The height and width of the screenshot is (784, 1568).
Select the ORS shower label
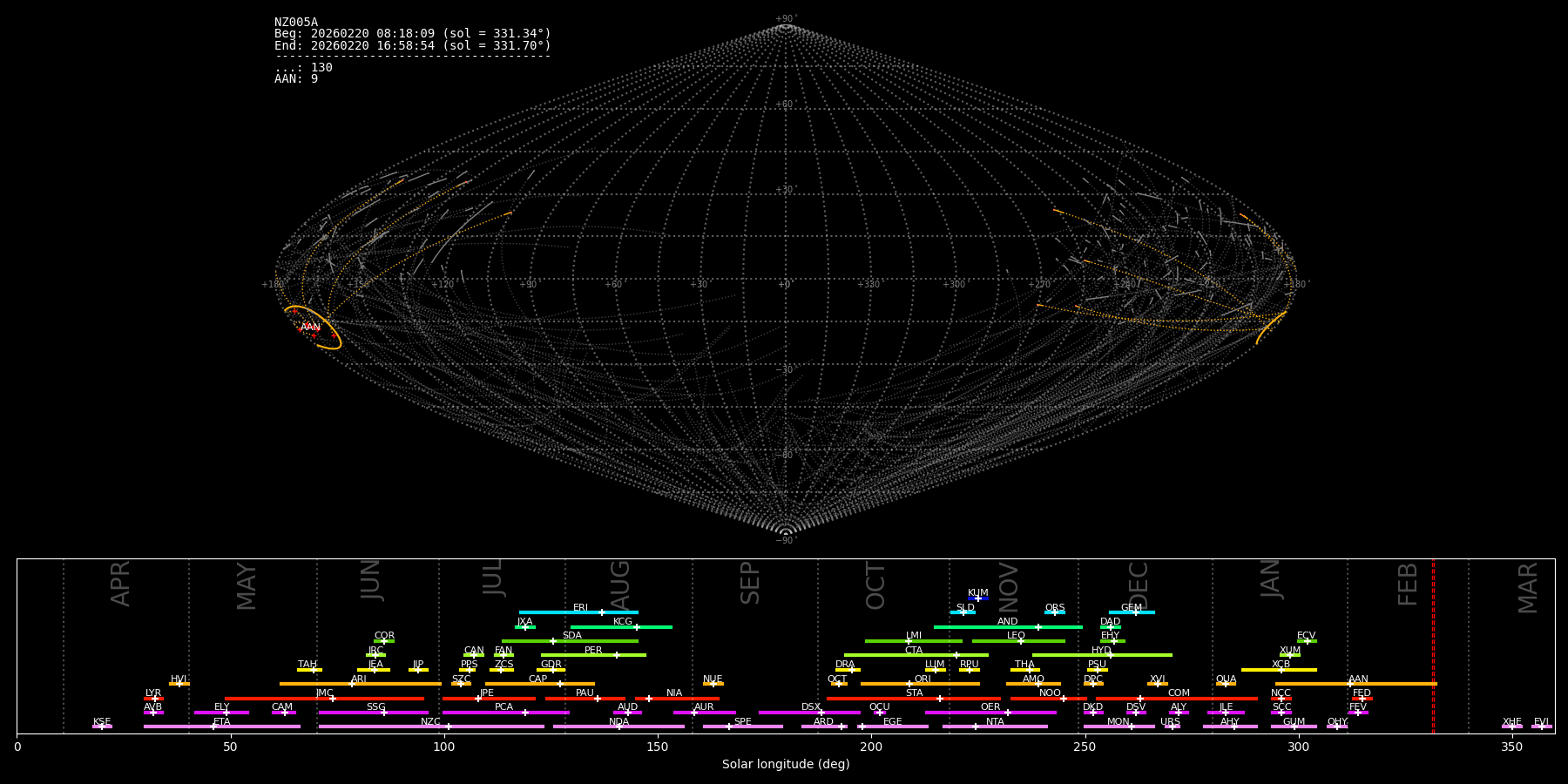[1055, 608]
